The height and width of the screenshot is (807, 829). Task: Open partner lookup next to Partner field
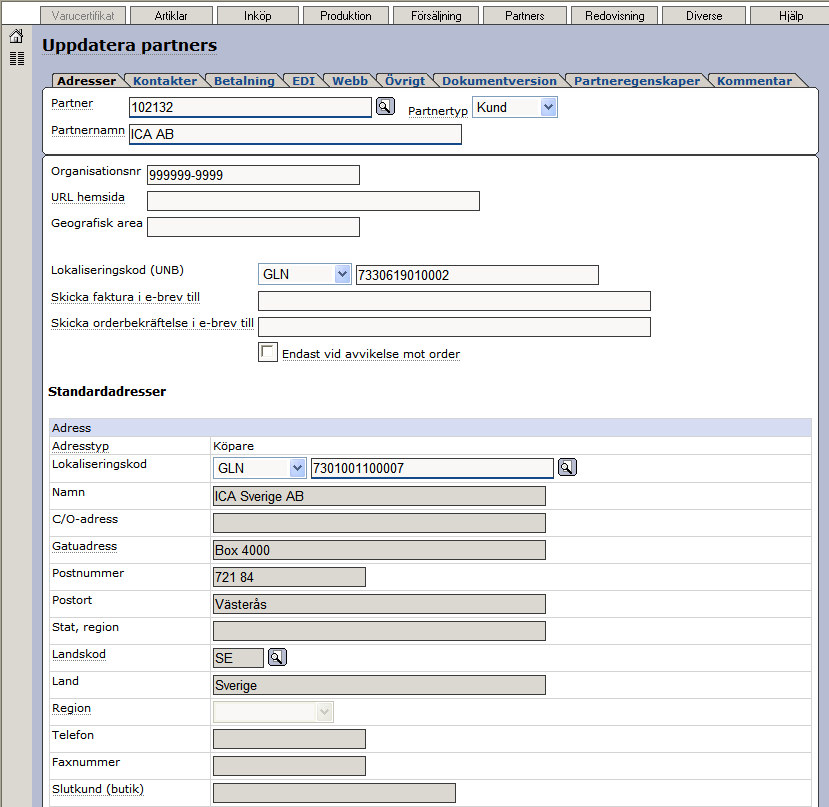point(385,106)
